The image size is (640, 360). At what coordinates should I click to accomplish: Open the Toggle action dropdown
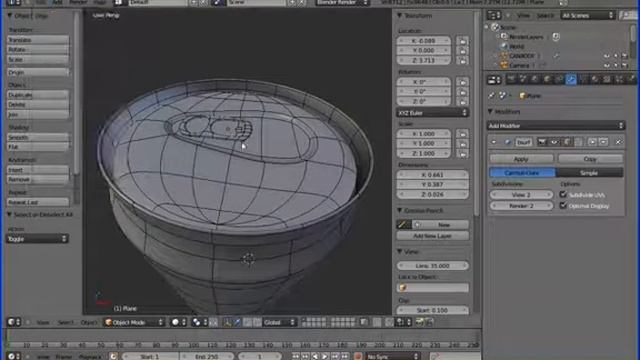[x=37, y=239]
